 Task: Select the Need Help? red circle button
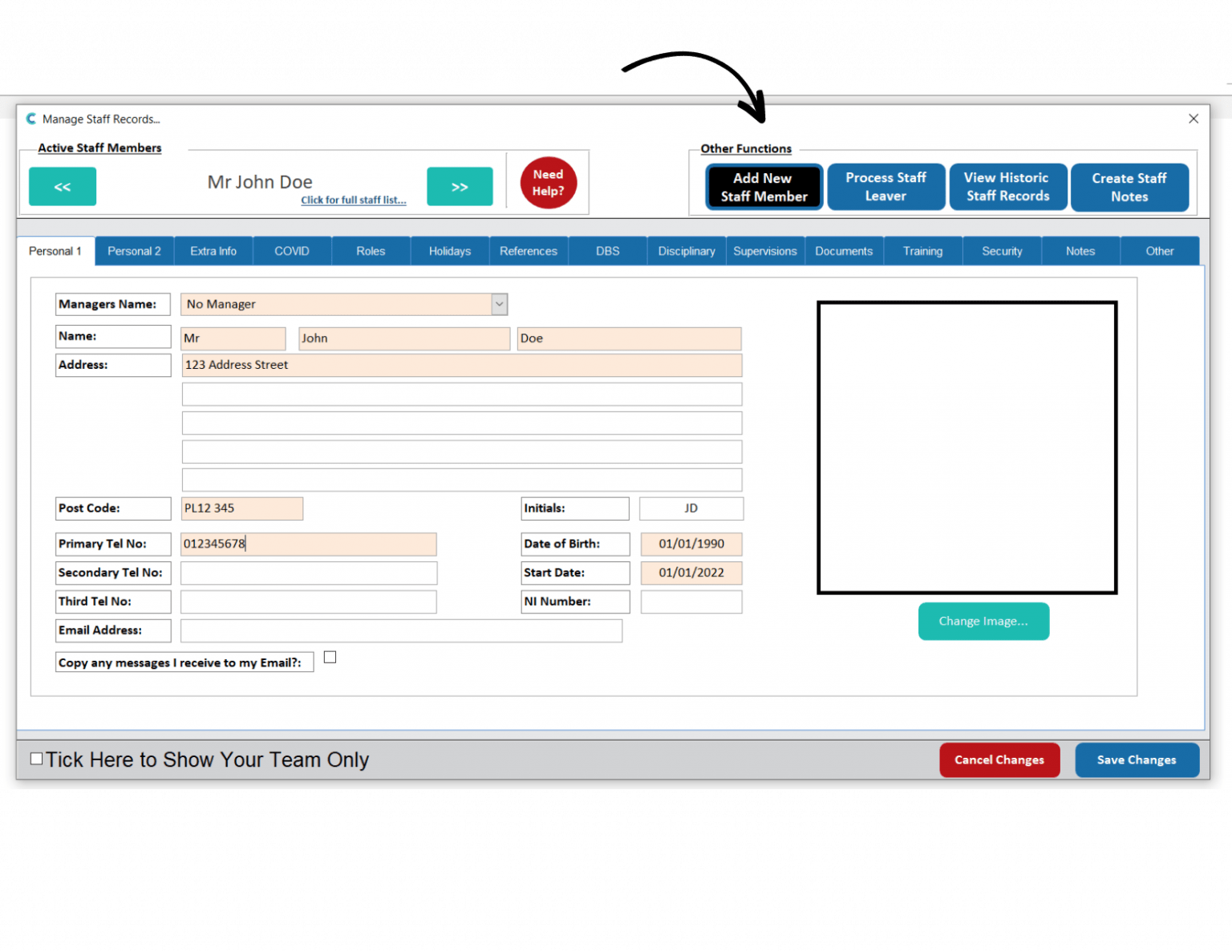[548, 183]
